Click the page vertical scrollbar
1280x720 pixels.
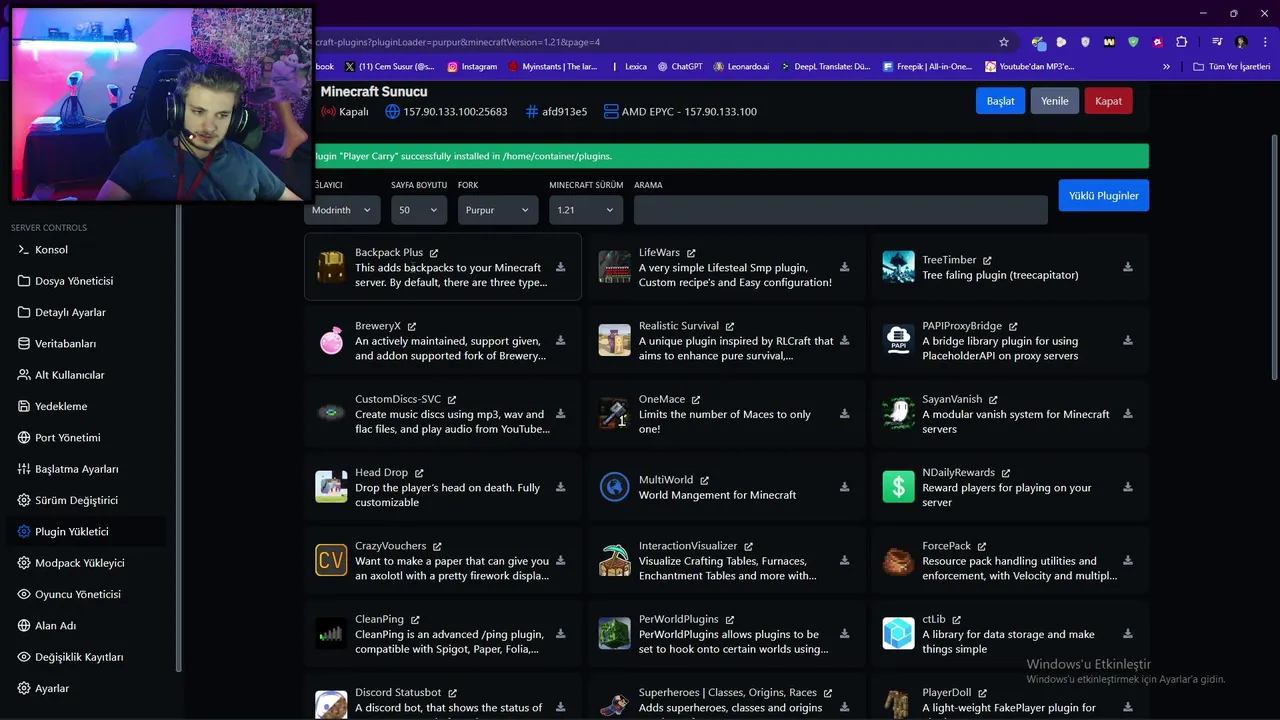pos(1274,255)
